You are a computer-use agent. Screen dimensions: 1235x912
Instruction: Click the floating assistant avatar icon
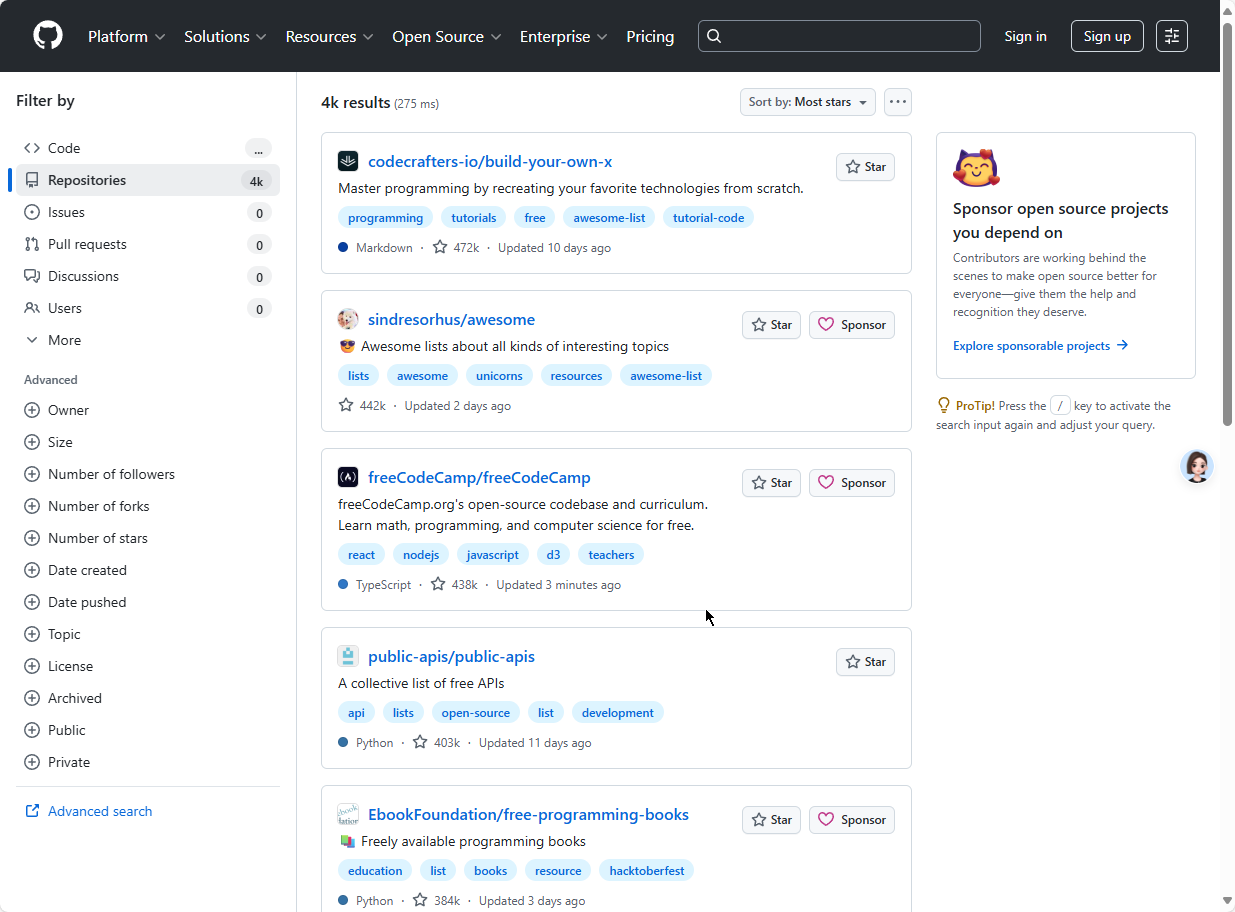click(1196, 466)
